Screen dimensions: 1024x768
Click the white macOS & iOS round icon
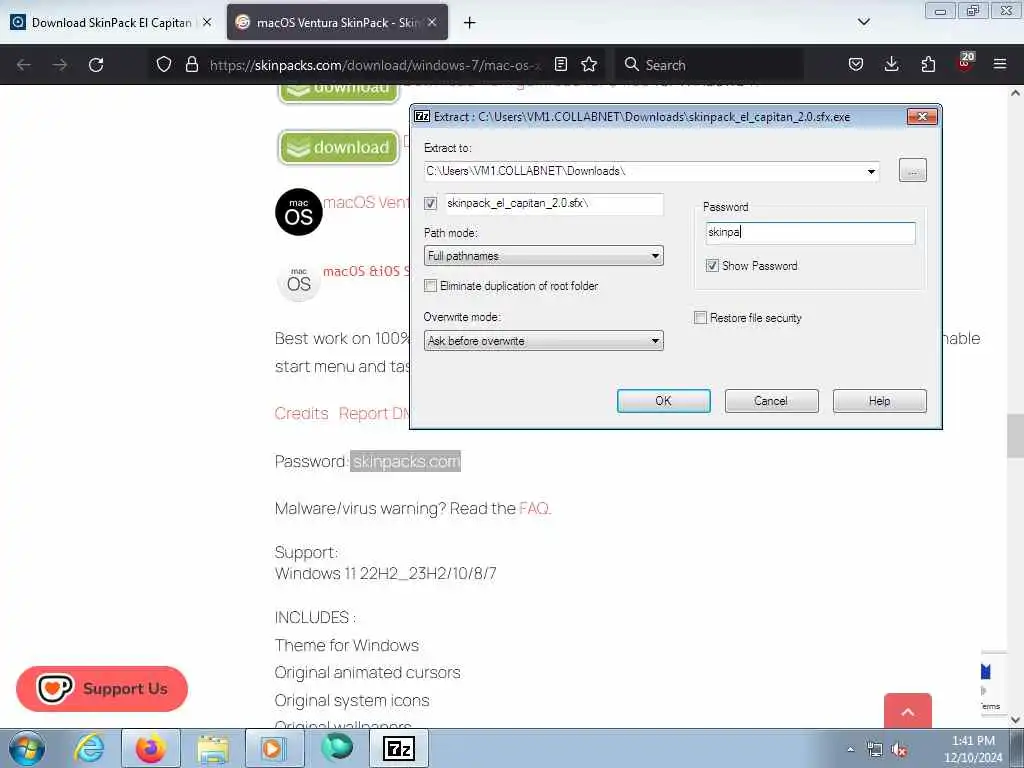298,281
